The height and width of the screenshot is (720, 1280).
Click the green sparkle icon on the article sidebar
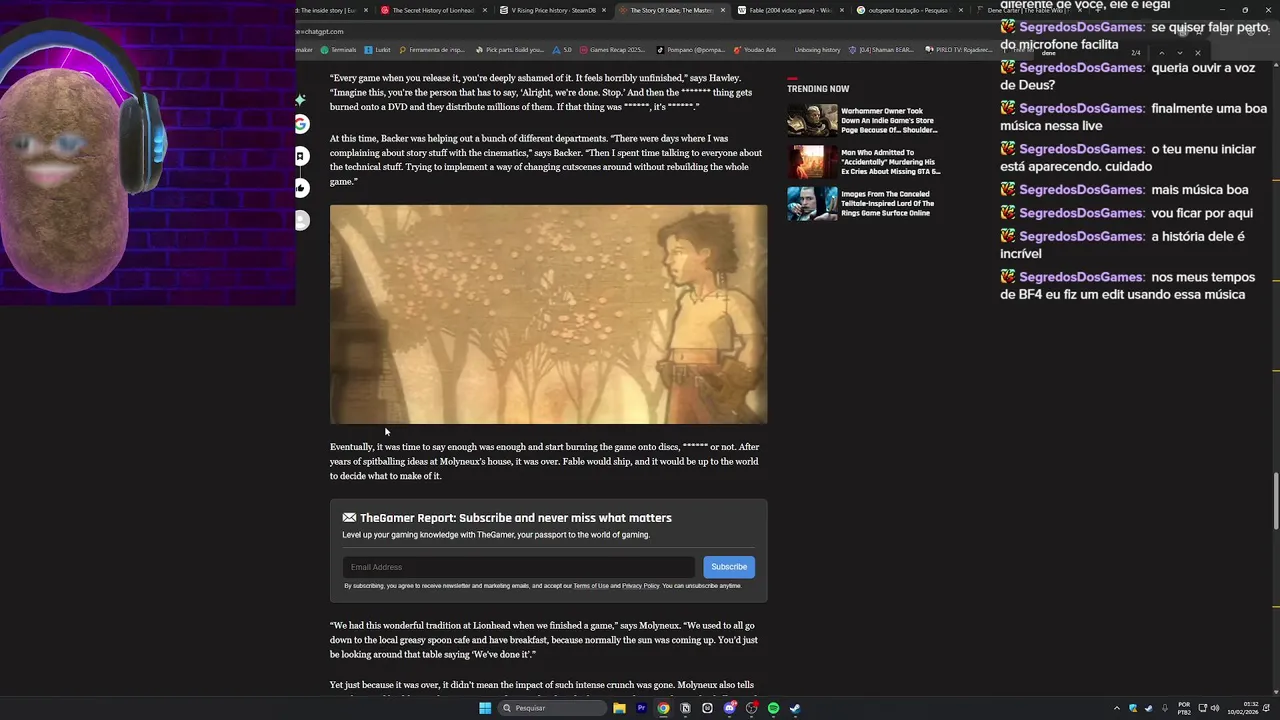point(300,100)
